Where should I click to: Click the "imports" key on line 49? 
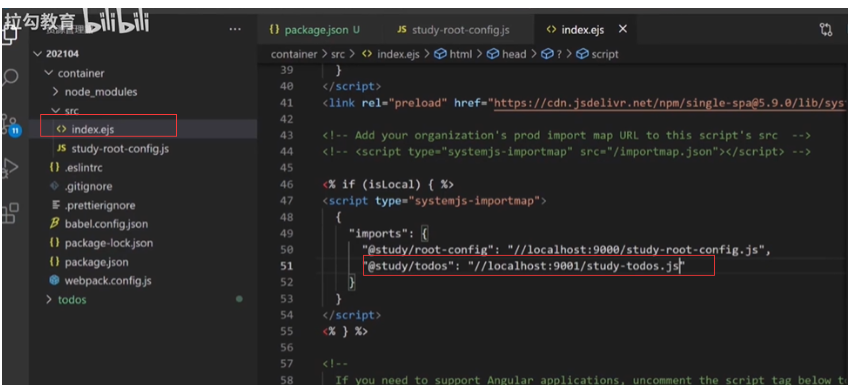(x=379, y=233)
